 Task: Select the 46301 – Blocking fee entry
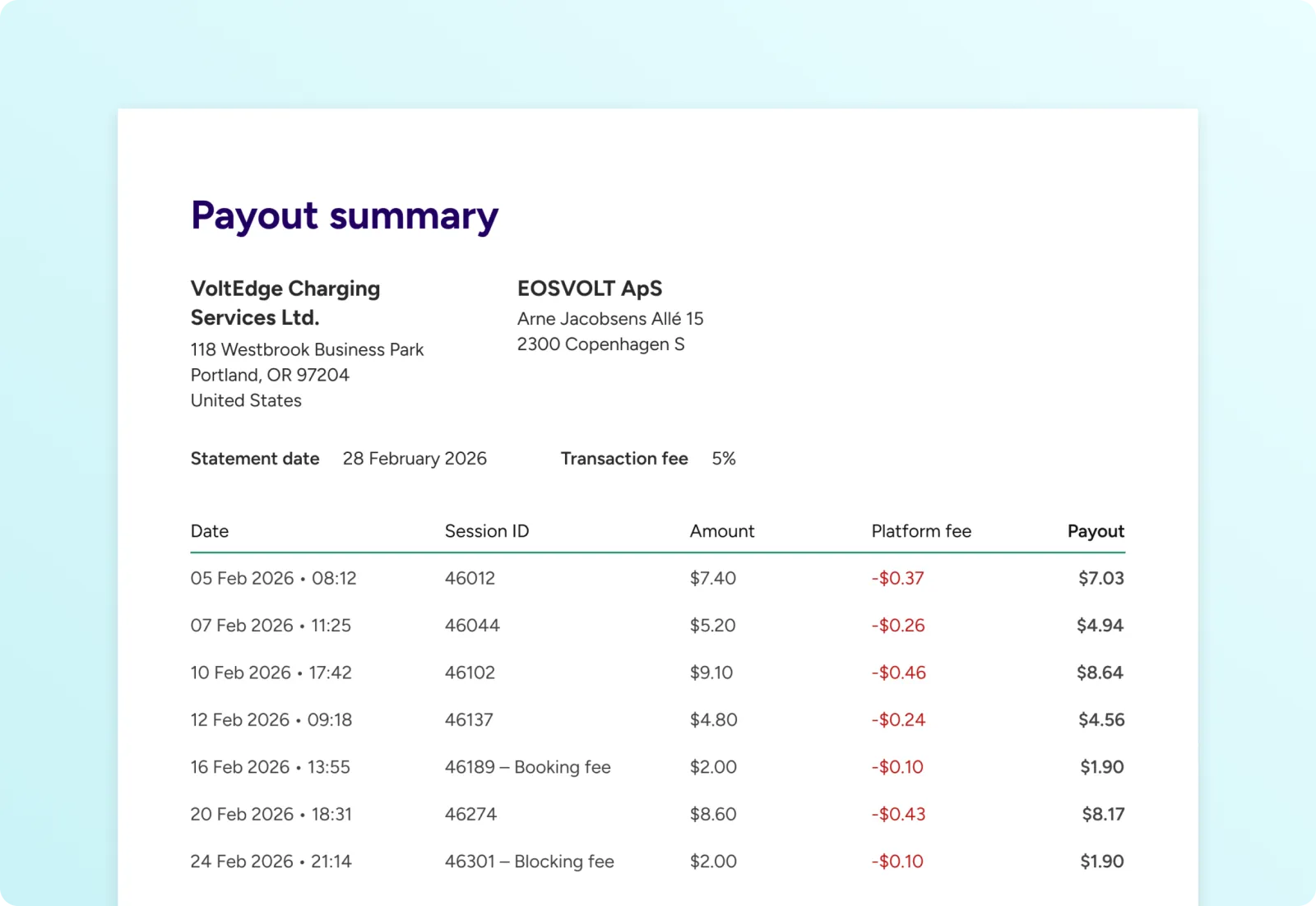tap(529, 862)
